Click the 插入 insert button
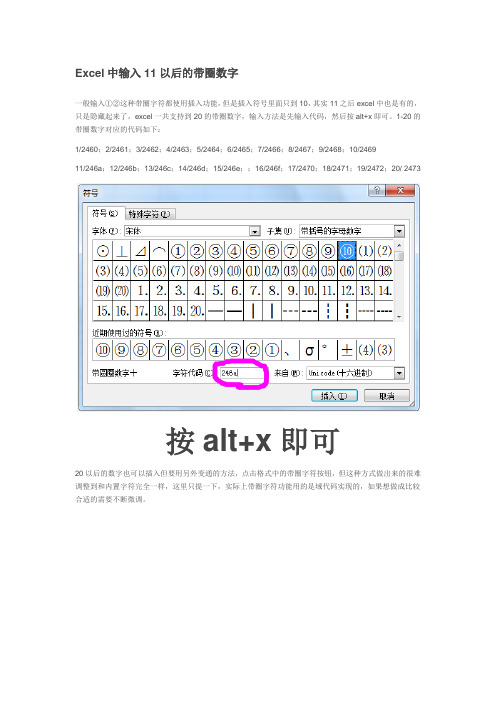Viewport: 496px width, 702px height. pos(334,395)
